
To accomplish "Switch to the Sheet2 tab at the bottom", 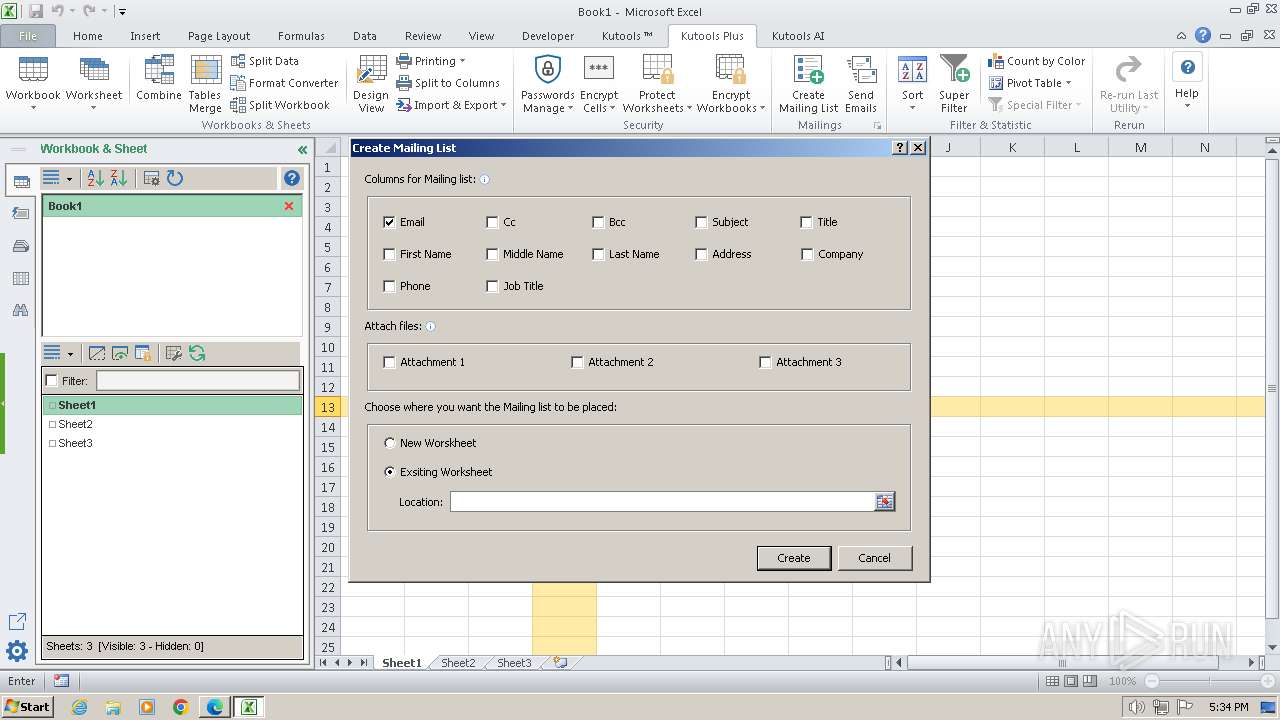I will point(458,663).
